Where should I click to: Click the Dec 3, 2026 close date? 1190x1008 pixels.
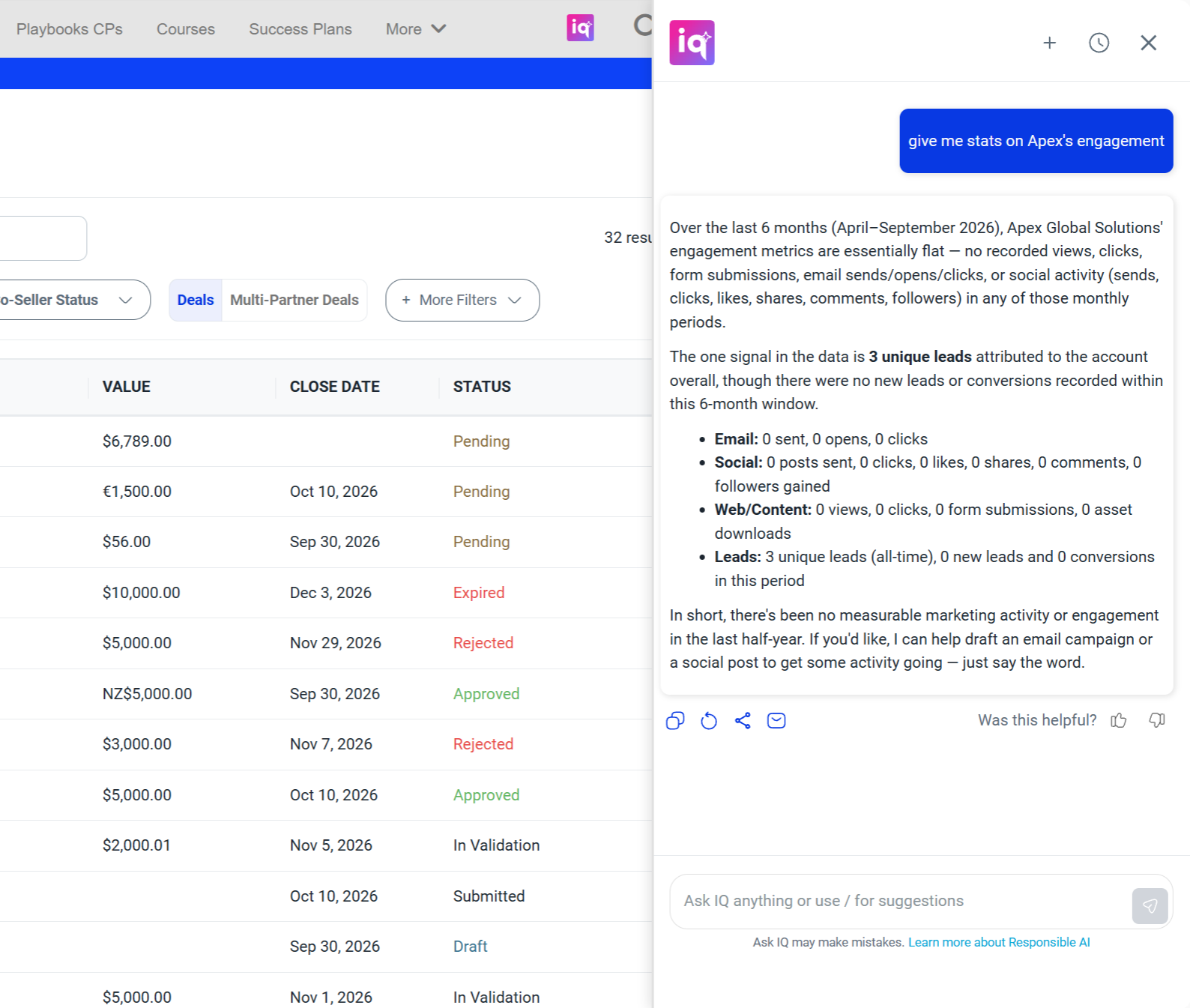pyautogui.click(x=330, y=593)
